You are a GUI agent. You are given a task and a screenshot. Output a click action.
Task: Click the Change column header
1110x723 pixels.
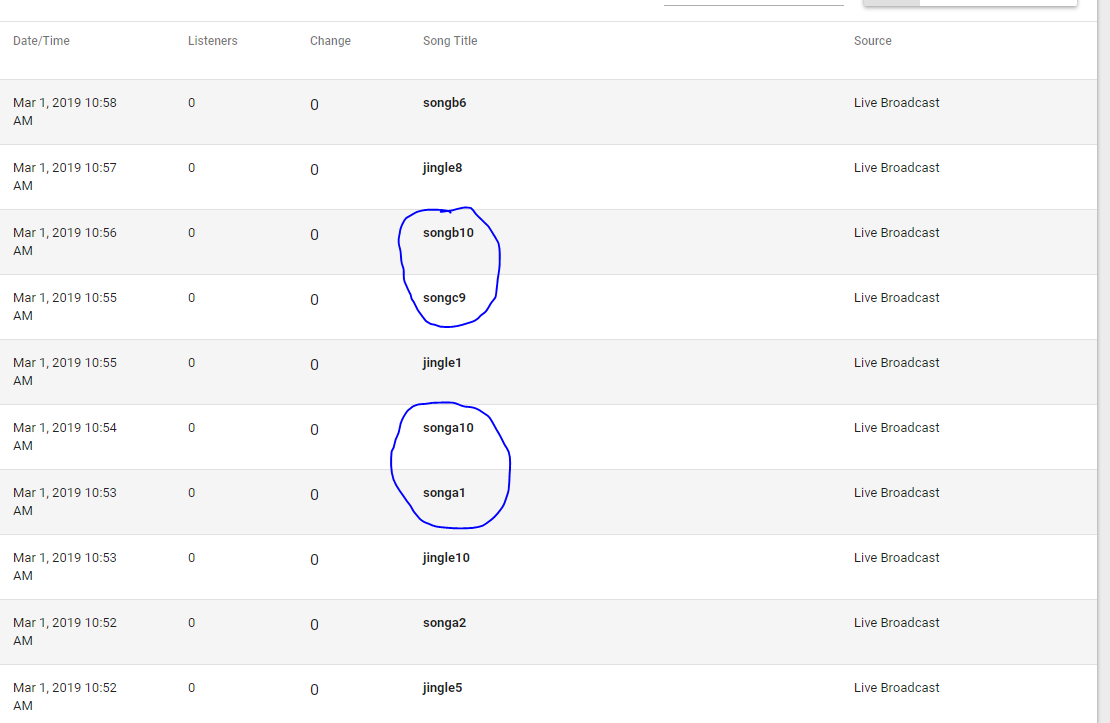point(330,41)
